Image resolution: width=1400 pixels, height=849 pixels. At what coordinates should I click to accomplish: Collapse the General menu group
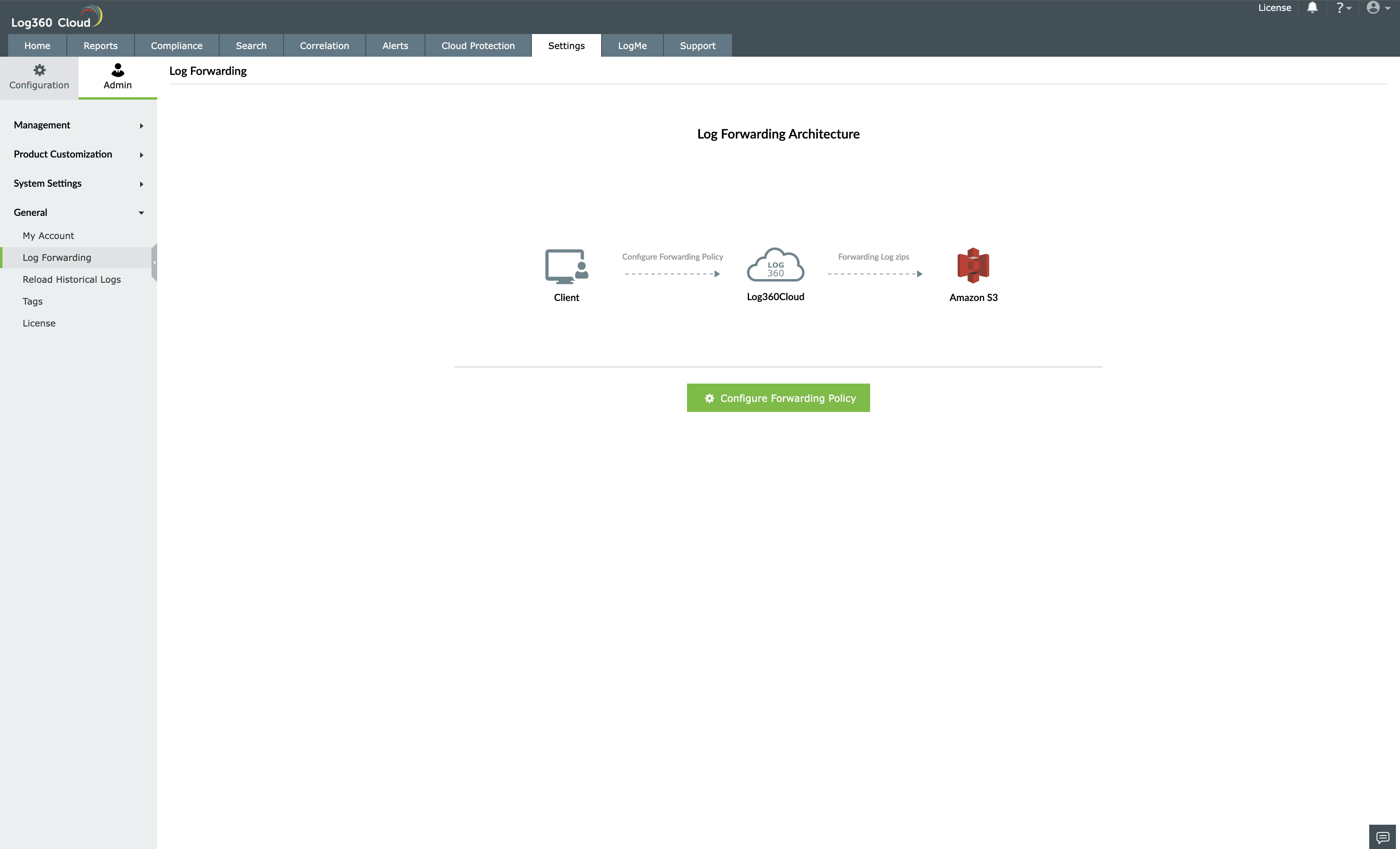pos(79,213)
